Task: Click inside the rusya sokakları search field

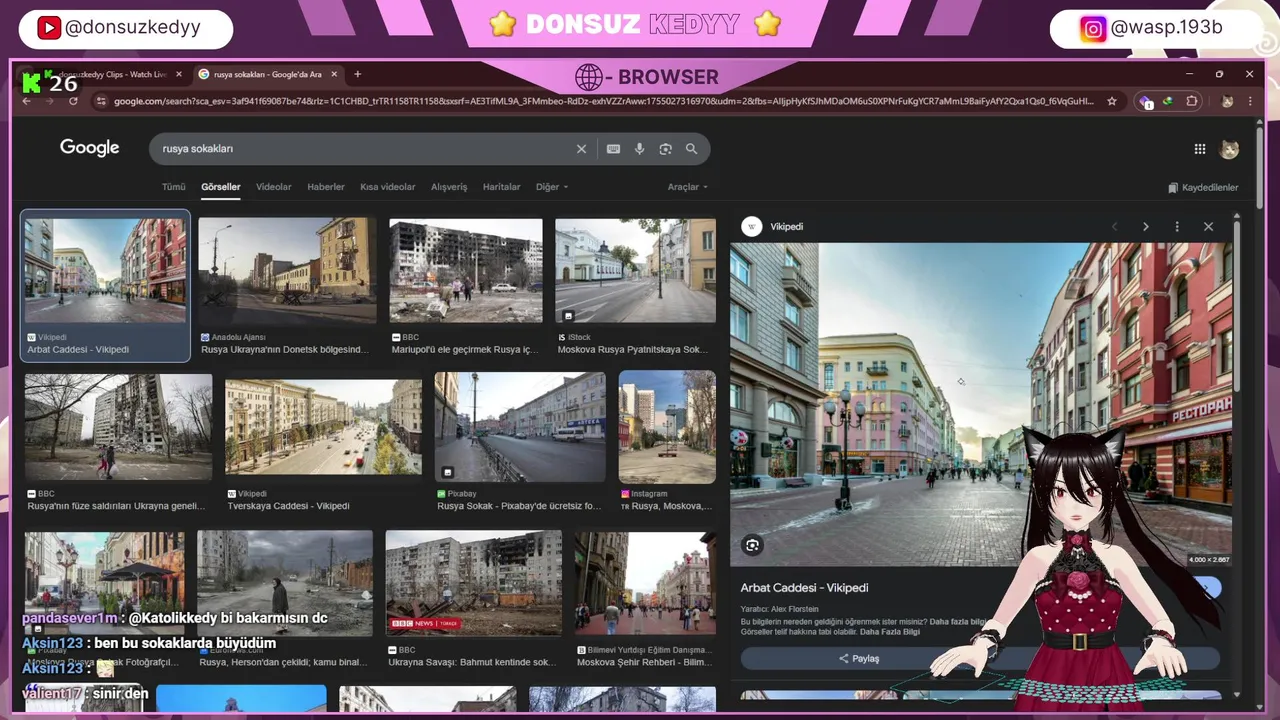Action: (x=365, y=149)
